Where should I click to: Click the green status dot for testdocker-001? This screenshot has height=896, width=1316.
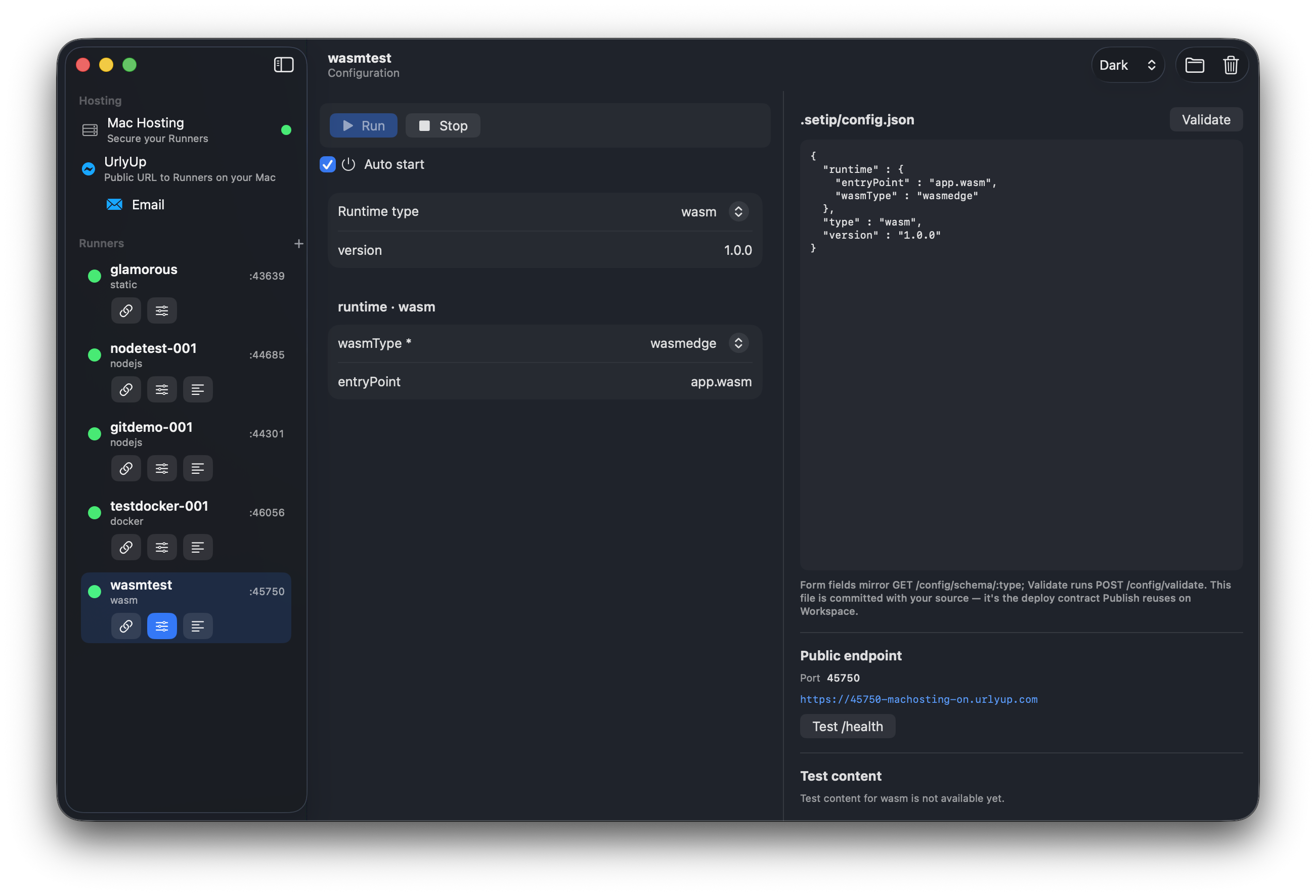(95, 513)
